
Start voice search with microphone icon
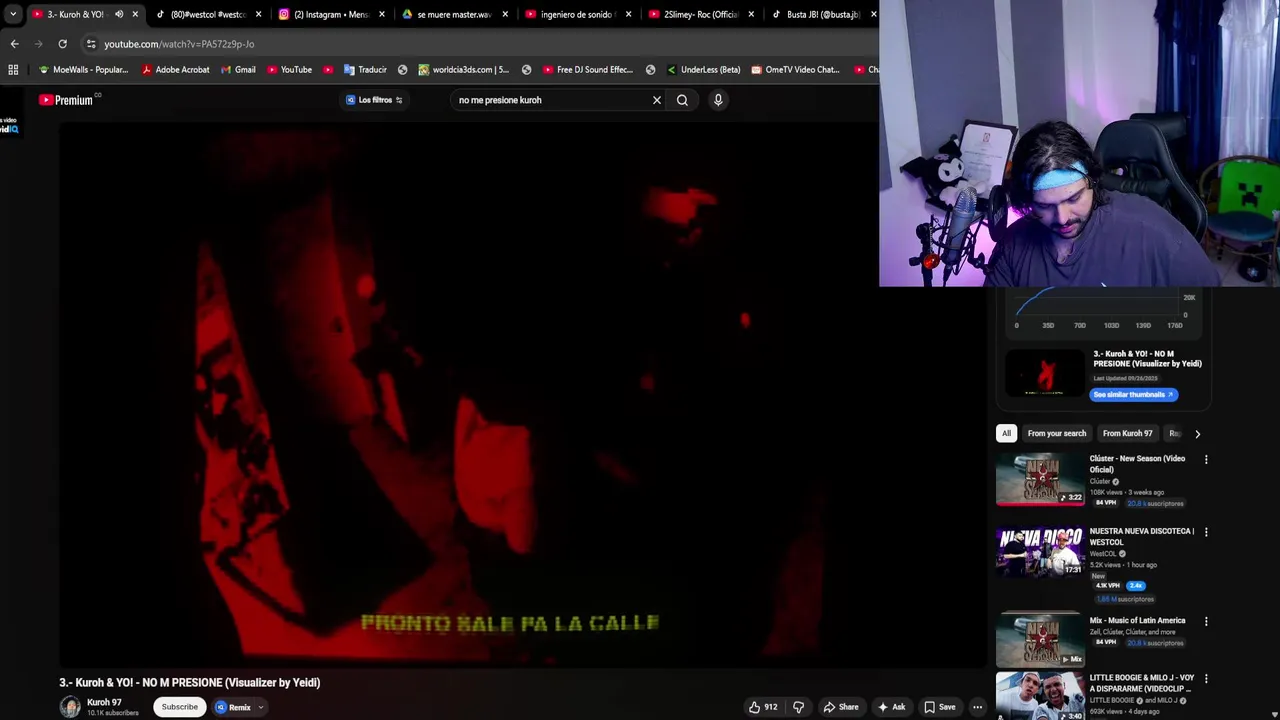coord(718,100)
